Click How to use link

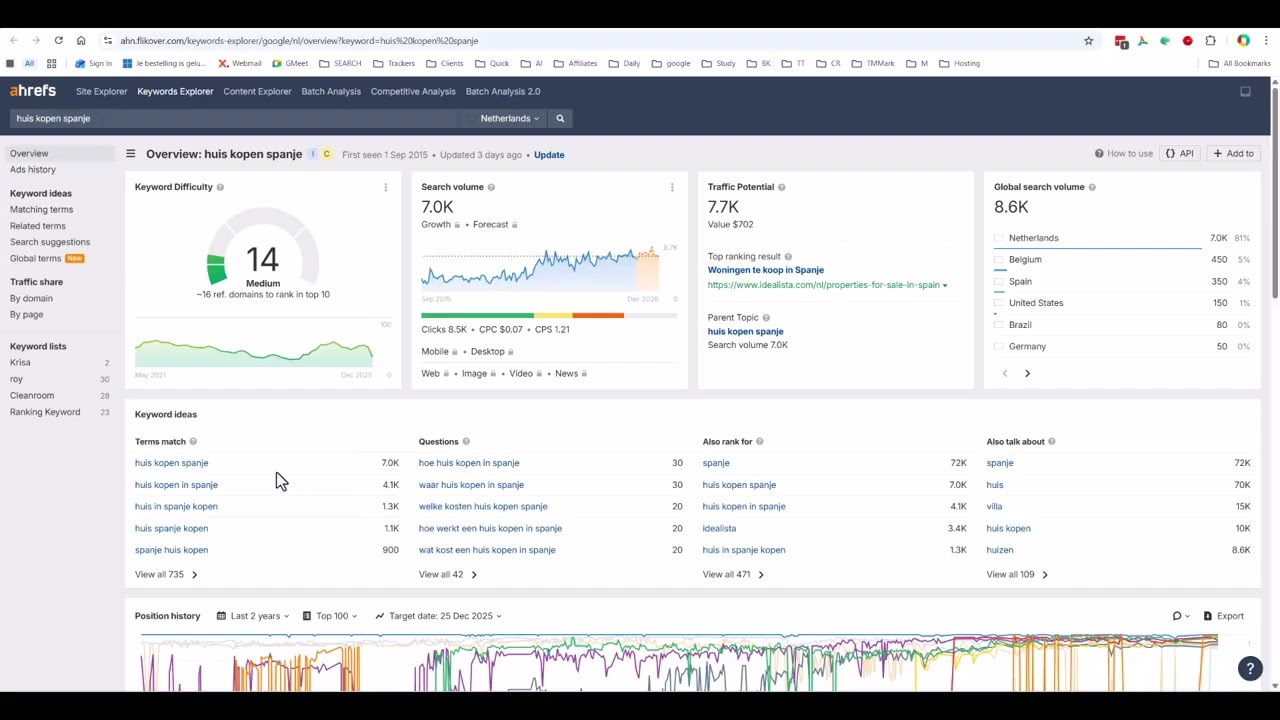point(1124,154)
